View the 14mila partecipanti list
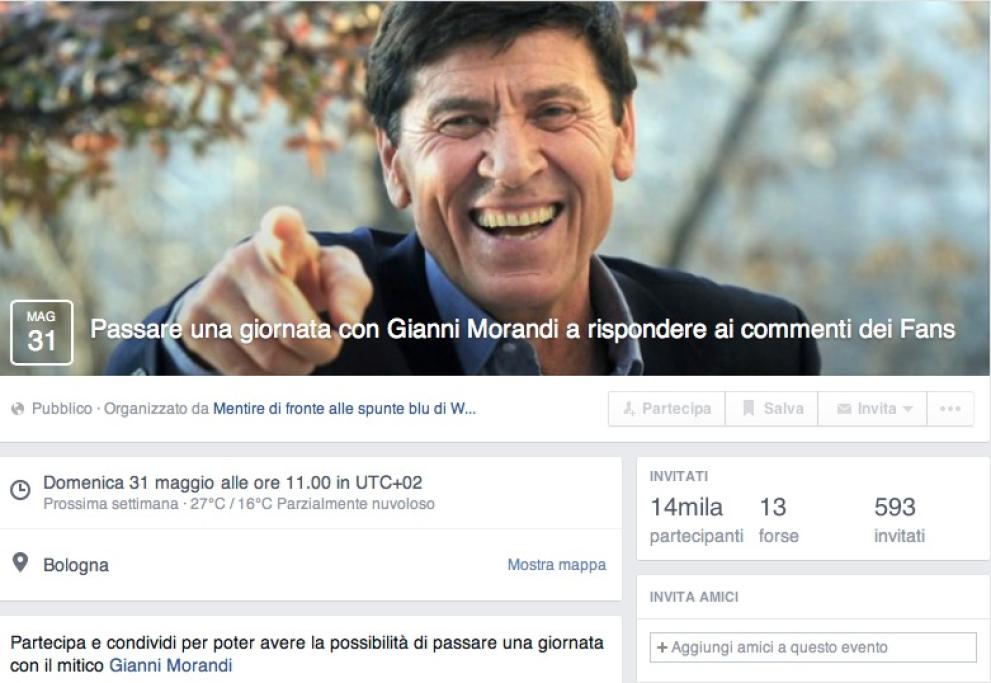991x683 pixels. [696, 520]
